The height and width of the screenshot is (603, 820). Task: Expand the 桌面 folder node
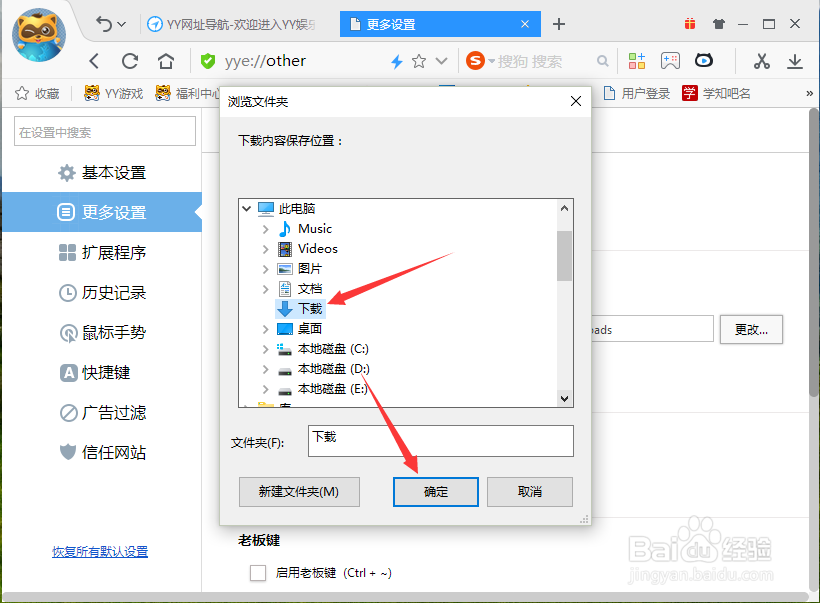[x=266, y=329]
